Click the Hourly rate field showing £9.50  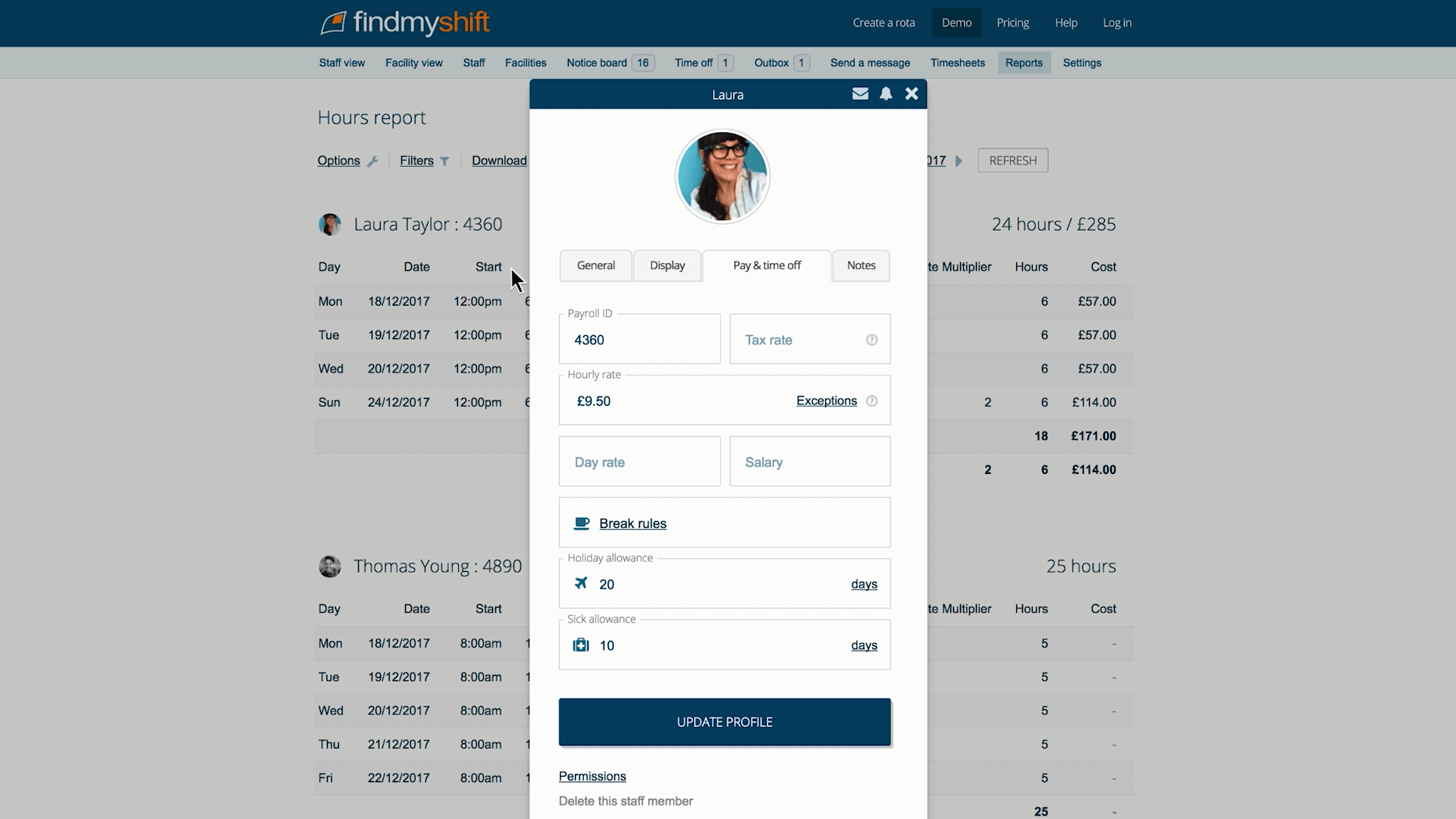pyautogui.click(x=724, y=400)
